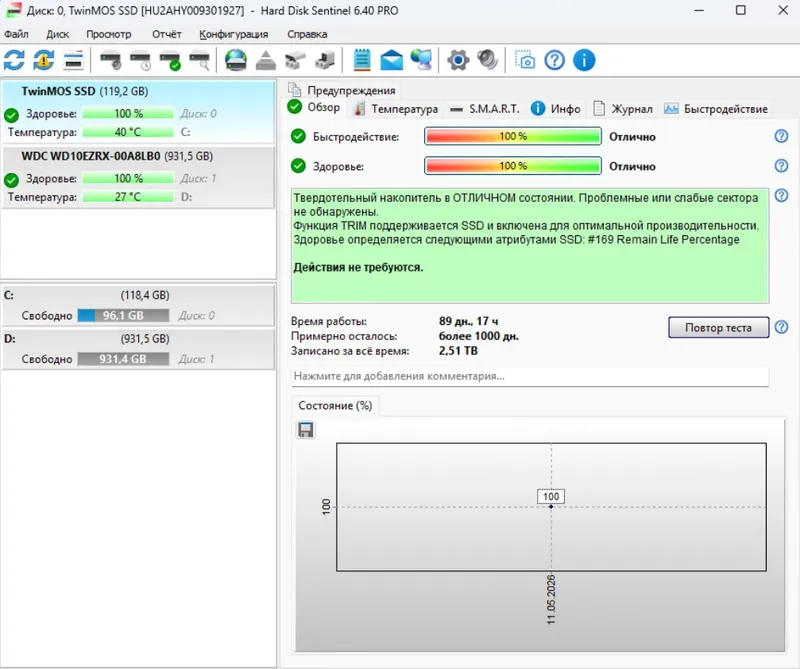Click the 11.05.2026 date label on chart

551,600
